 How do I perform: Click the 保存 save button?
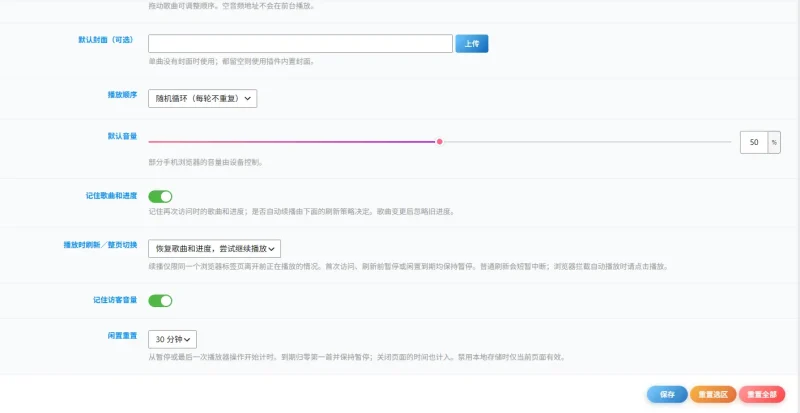pyautogui.click(x=667, y=394)
